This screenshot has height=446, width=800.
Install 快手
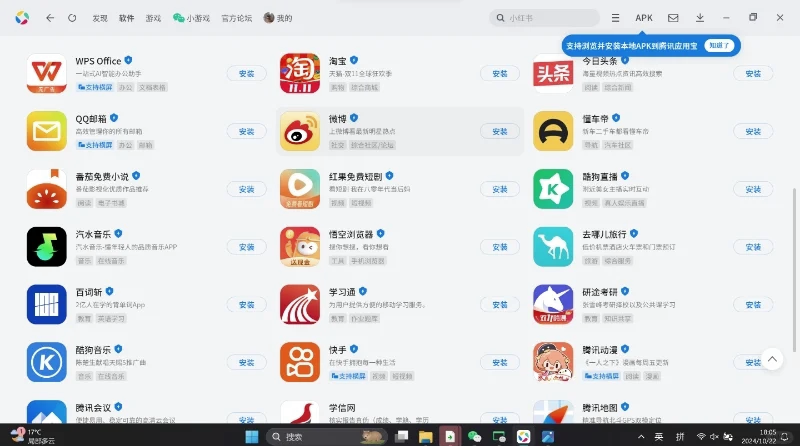(499, 362)
